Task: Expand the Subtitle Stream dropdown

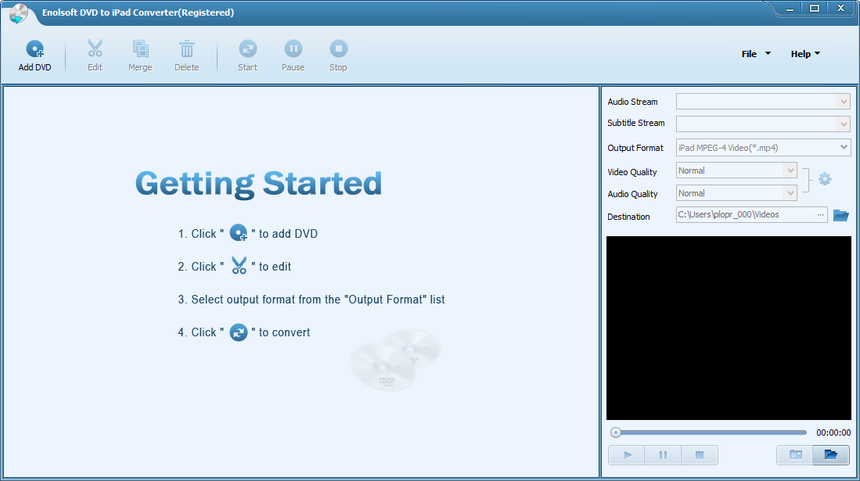Action: tap(843, 124)
